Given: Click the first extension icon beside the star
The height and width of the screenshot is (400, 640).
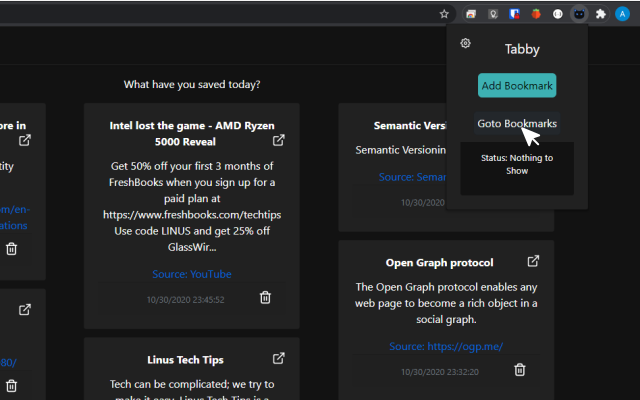Looking at the screenshot, I should 471,14.
